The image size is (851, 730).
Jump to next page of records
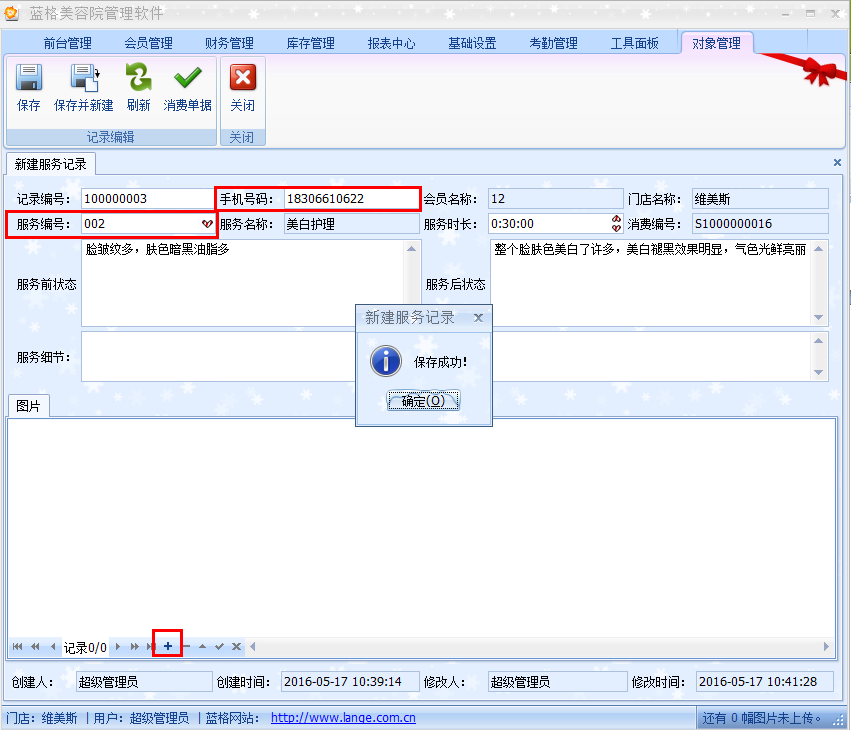134,646
